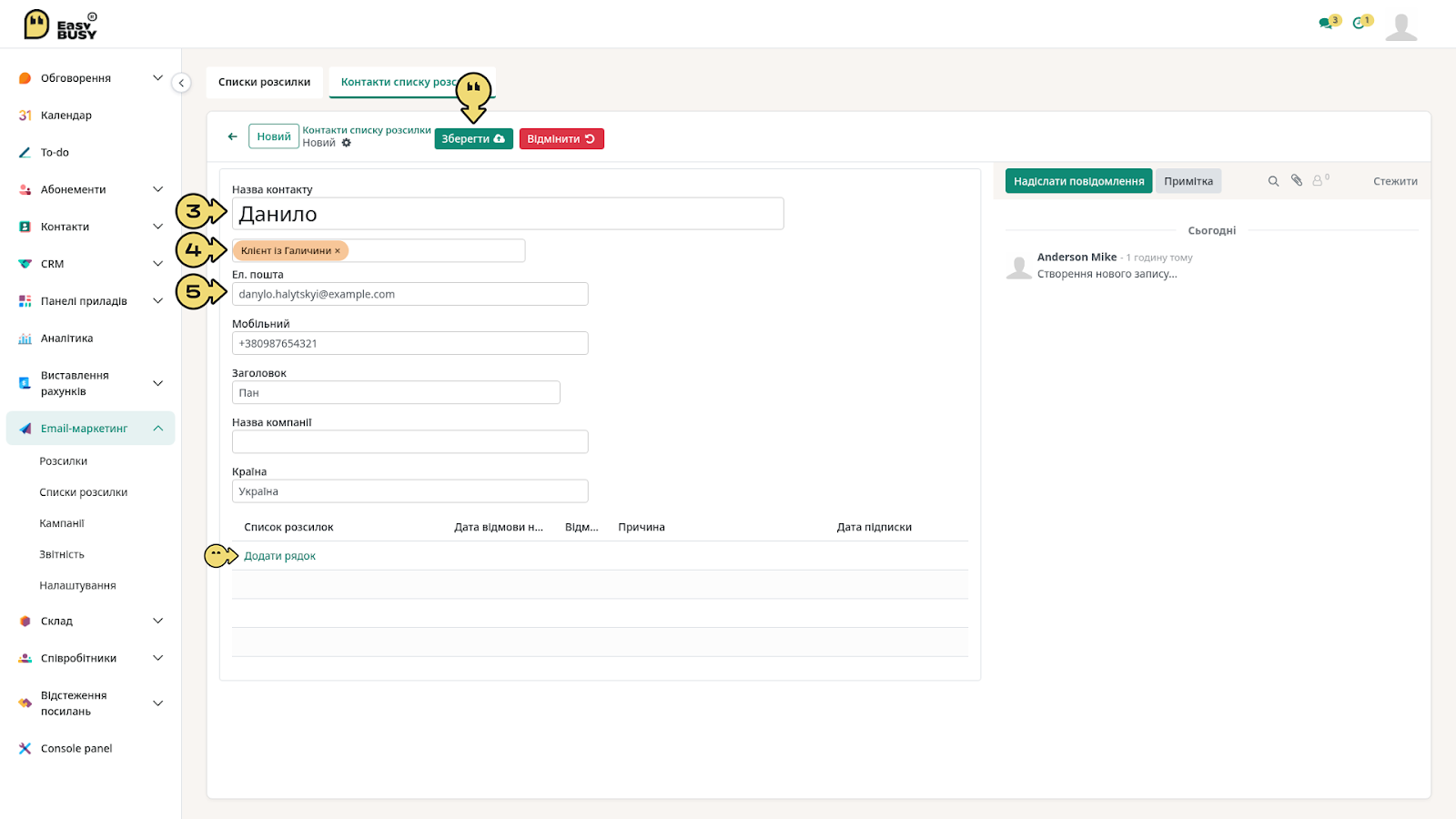Click the Назва контакту field Данило
This screenshot has width=1456, height=819.
(508, 214)
